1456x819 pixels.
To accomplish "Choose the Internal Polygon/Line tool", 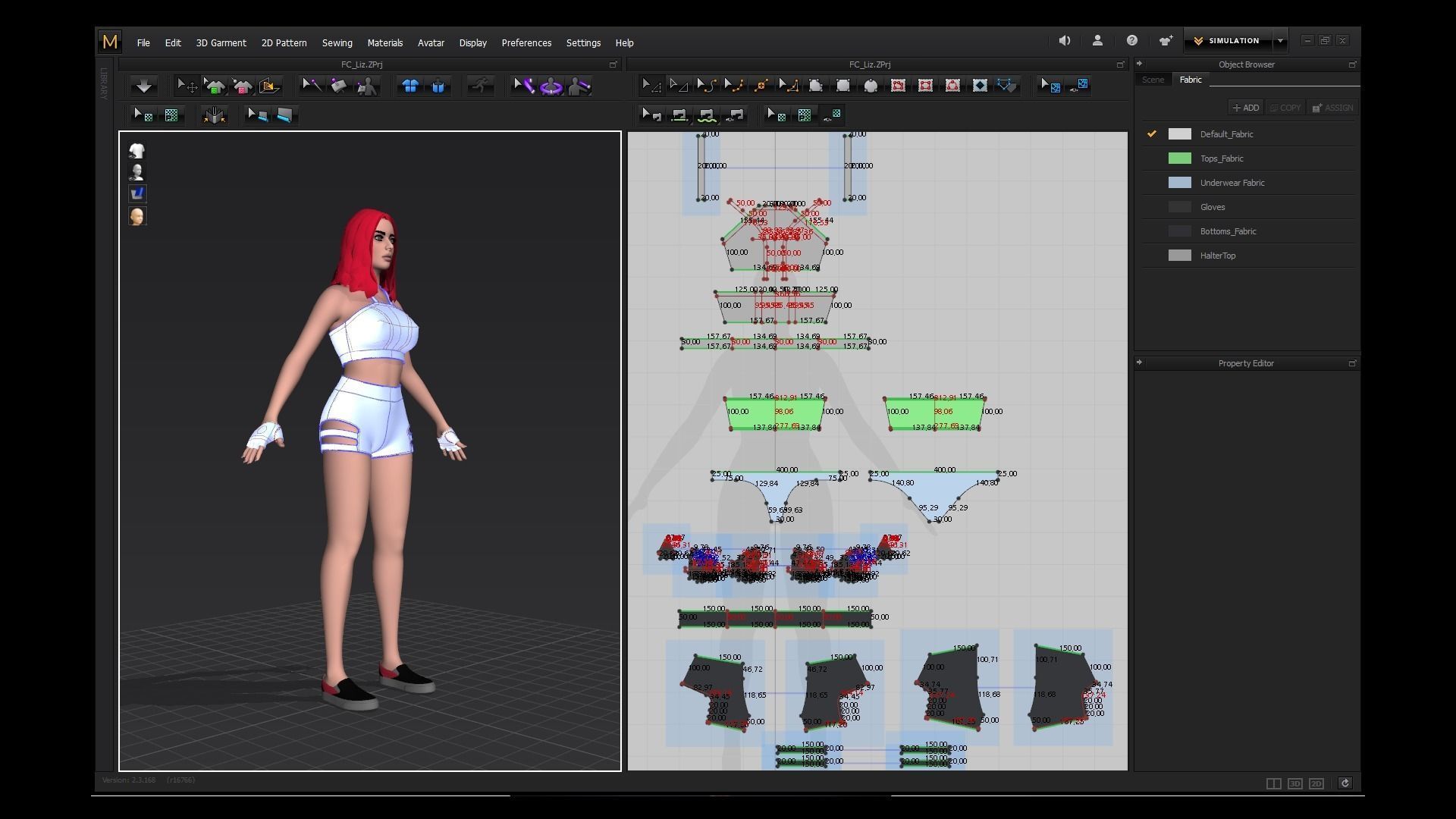I will coord(898,86).
